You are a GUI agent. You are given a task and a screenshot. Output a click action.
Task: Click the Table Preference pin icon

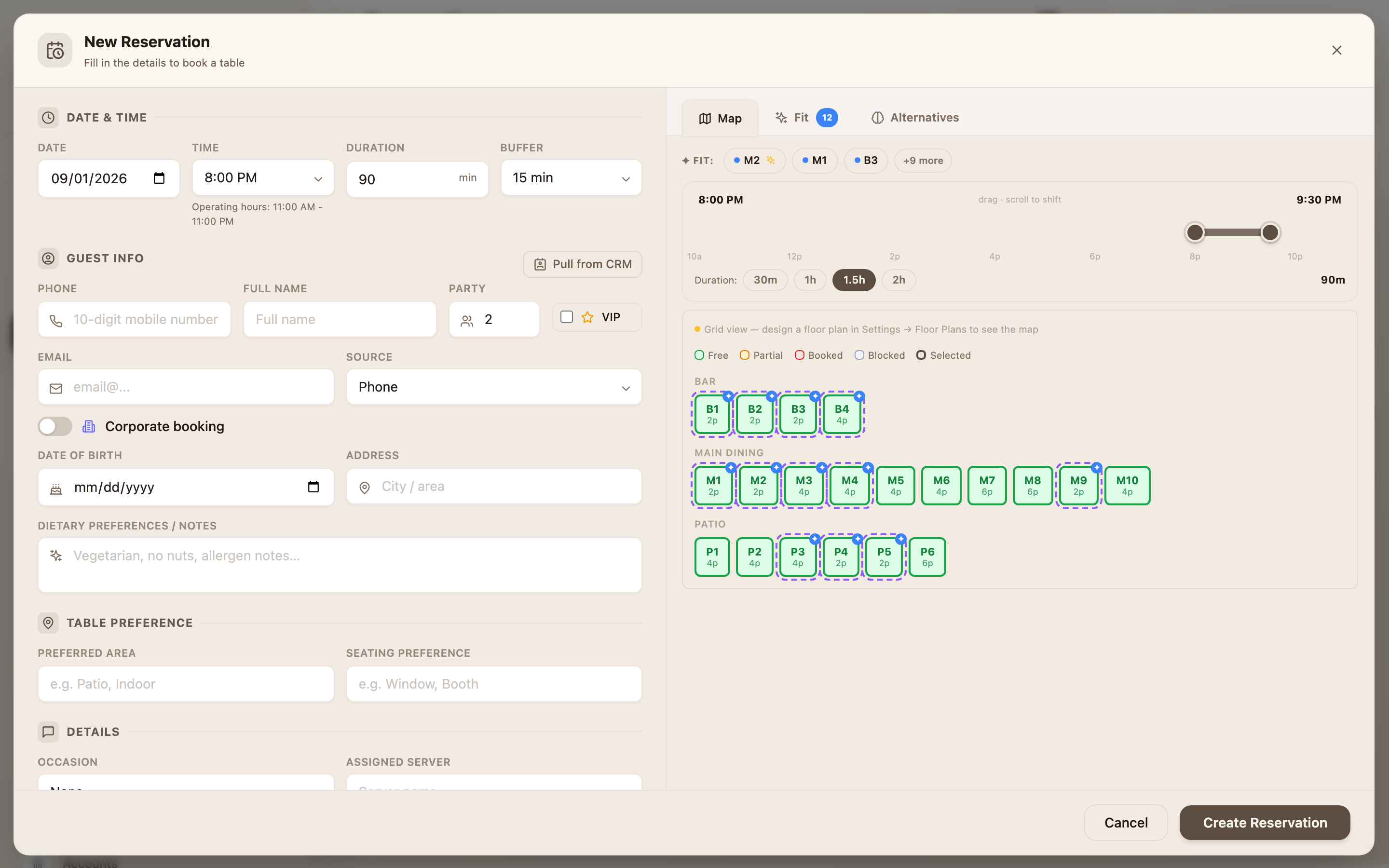coord(48,623)
